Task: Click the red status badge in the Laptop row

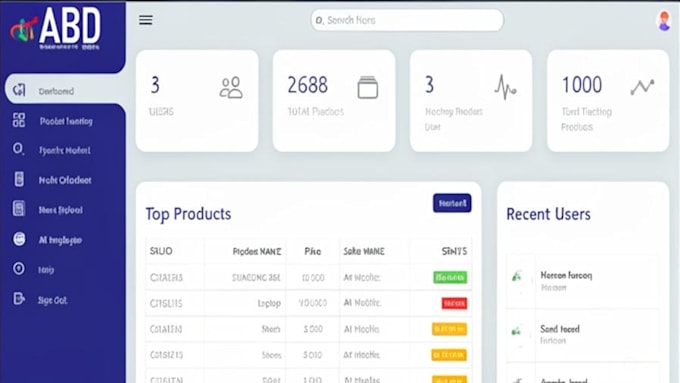Action: (454, 303)
